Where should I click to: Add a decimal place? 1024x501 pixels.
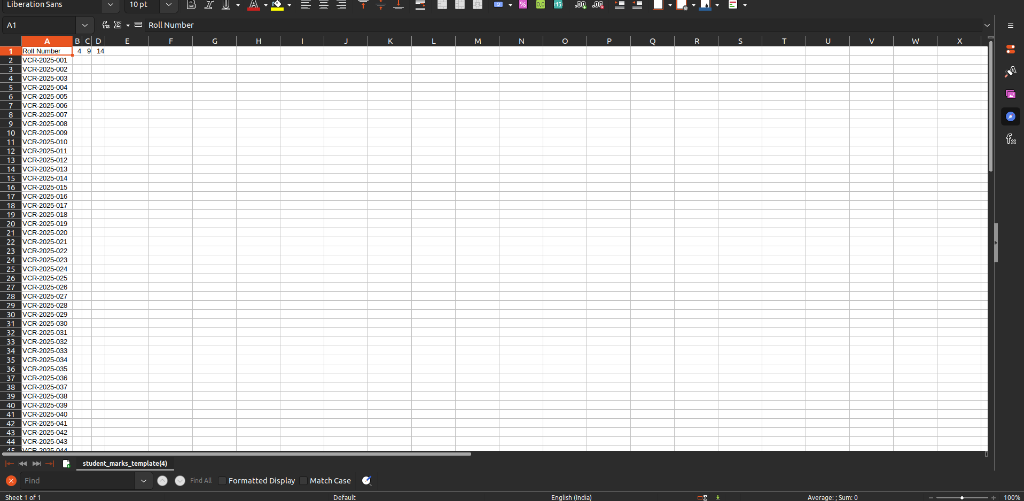[x=580, y=5]
